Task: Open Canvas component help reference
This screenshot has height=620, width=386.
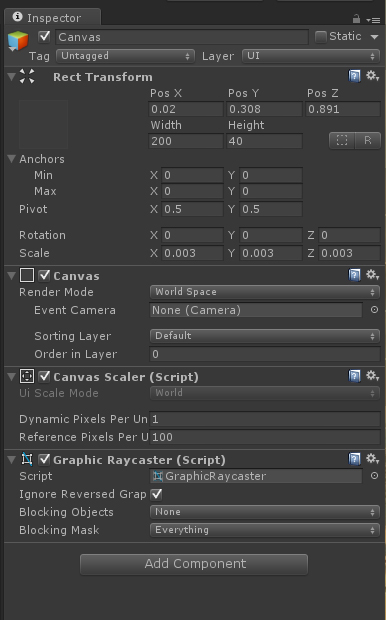Action: [x=354, y=274]
